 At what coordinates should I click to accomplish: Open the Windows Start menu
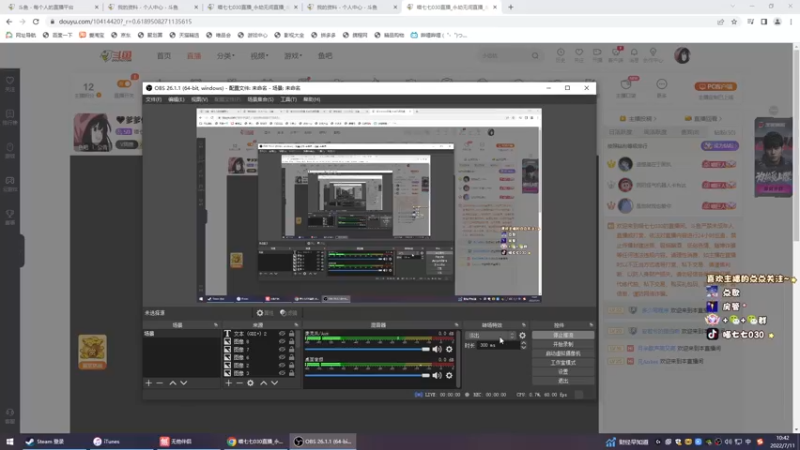(10, 441)
